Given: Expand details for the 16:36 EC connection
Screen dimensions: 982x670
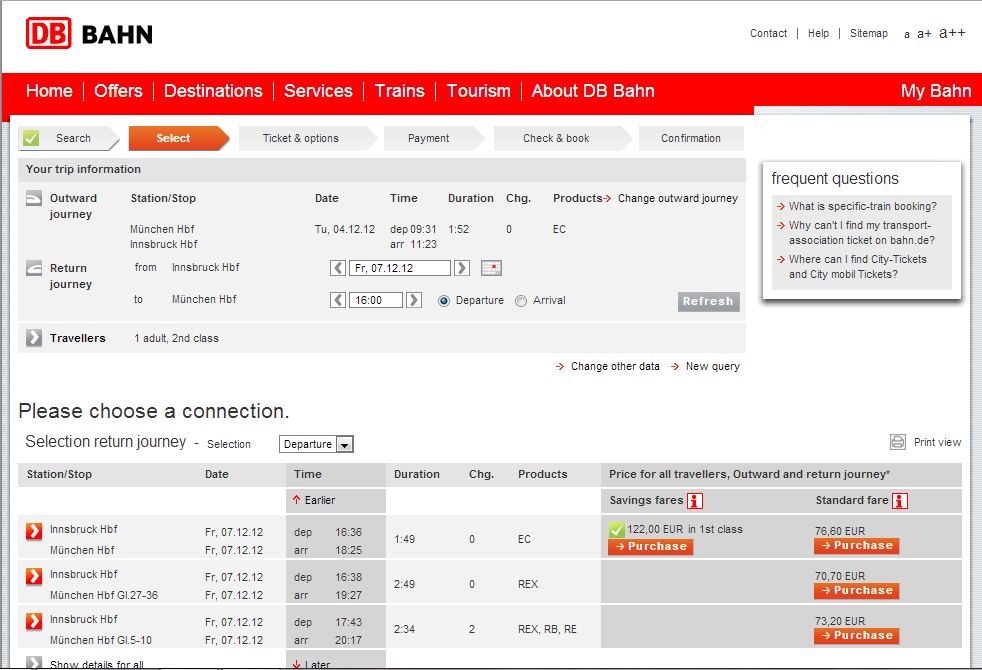Looking at the screenshot, I should pyautogui.click(x=34, y=531).
